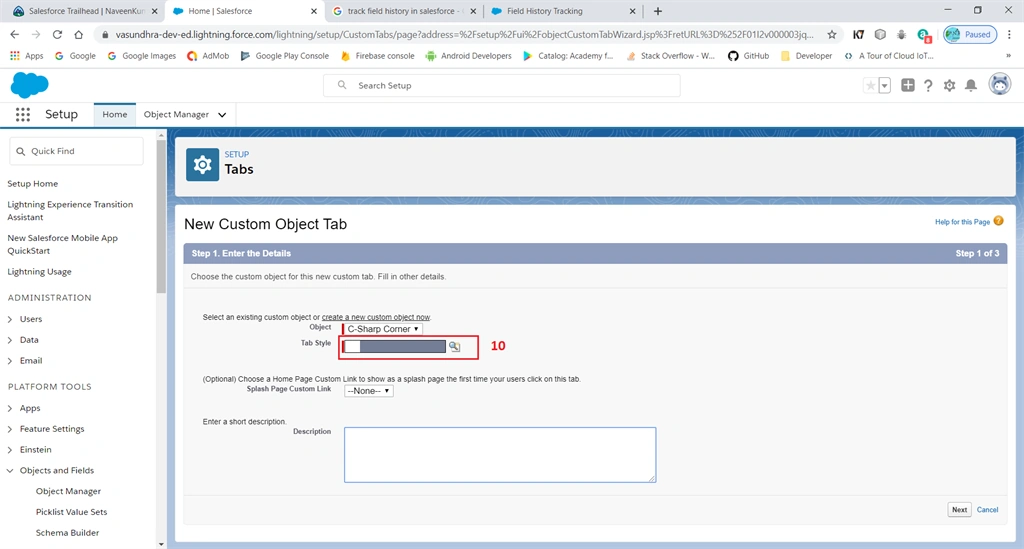The height and width of the screenshot is (549, 1024).
Task: Collapse the Objects and Fields section
Action: (x=10, y=471)
